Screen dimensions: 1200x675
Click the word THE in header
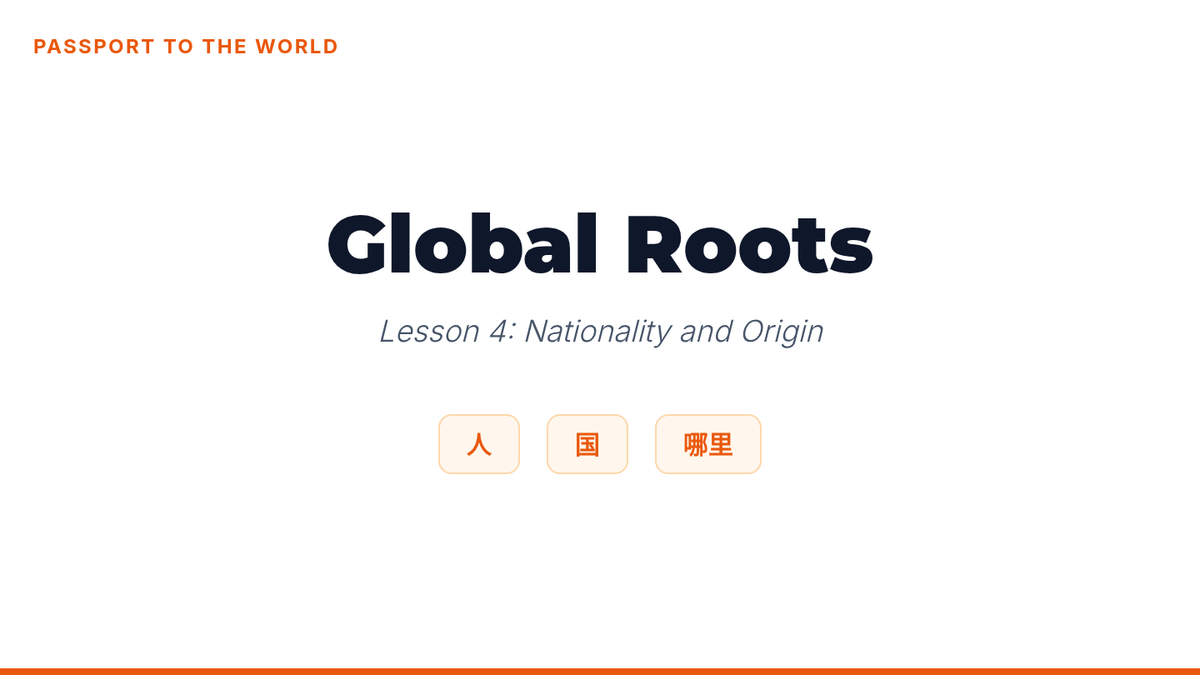pyautogui.click(x=225, y=47)
